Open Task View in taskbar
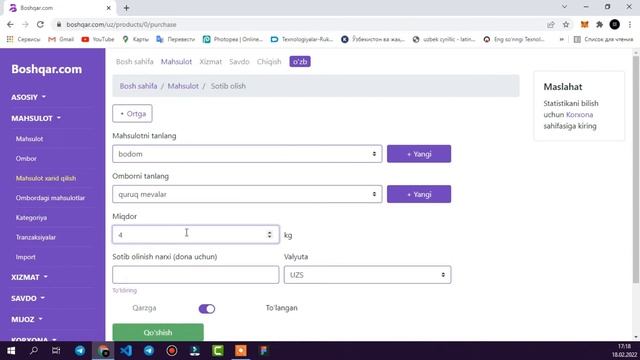The image size is (640, 360). [x=56, y=351]
